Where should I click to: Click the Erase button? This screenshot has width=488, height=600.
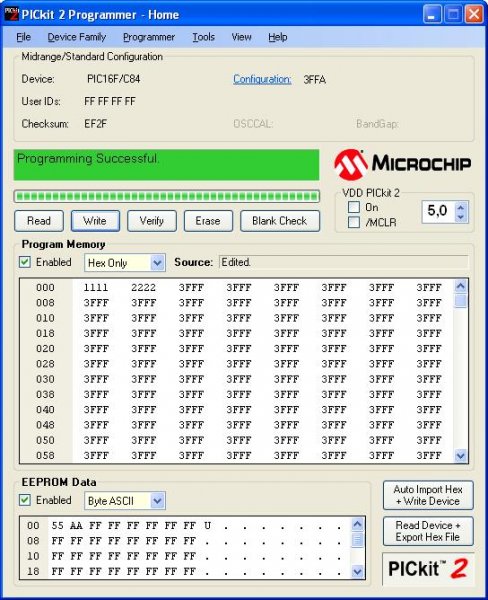[x=208, y=221]
